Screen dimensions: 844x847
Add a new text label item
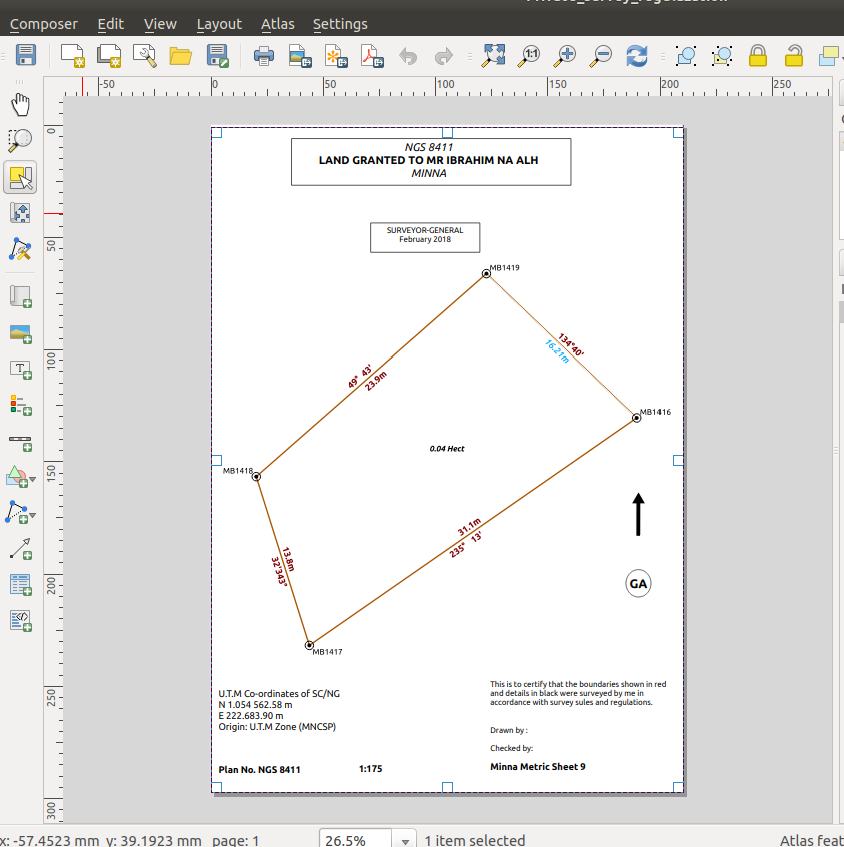20,369
